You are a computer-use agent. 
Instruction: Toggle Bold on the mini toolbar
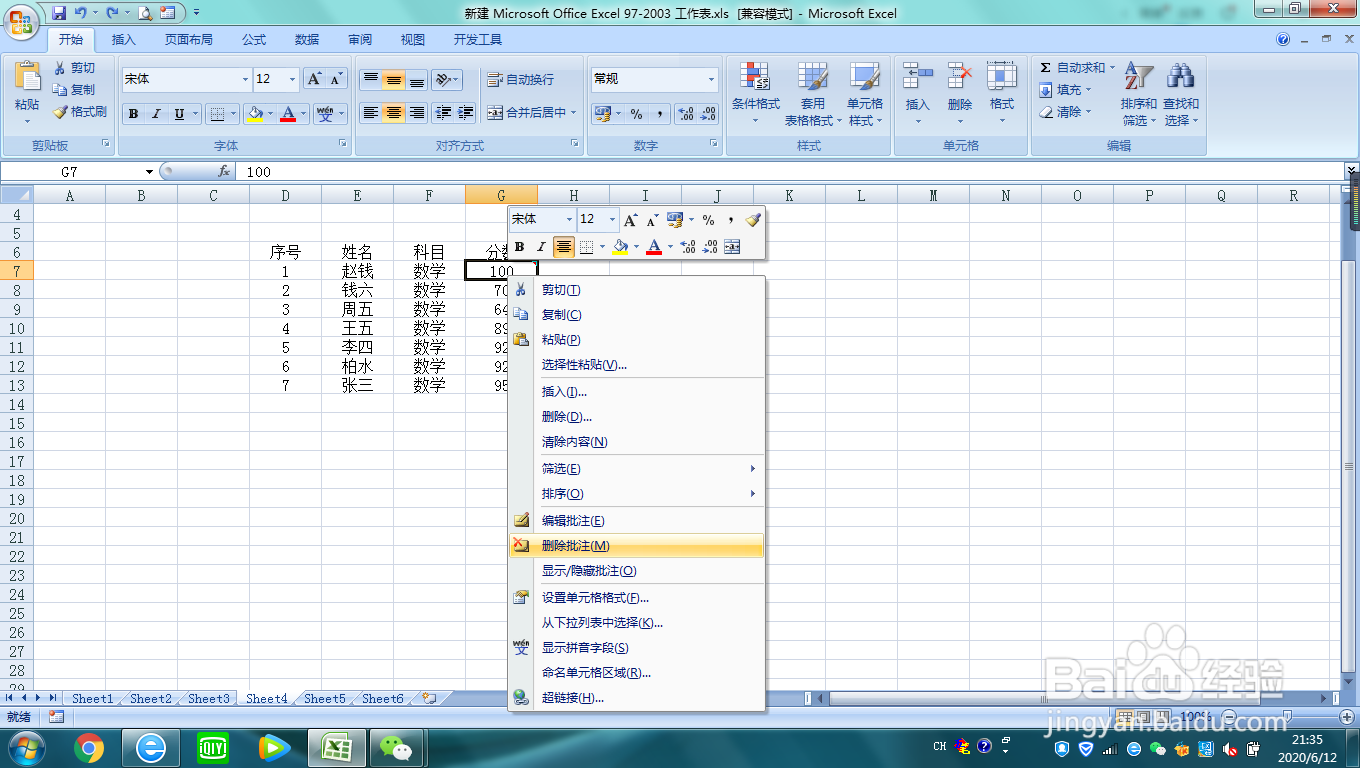[x=519, y=247]
